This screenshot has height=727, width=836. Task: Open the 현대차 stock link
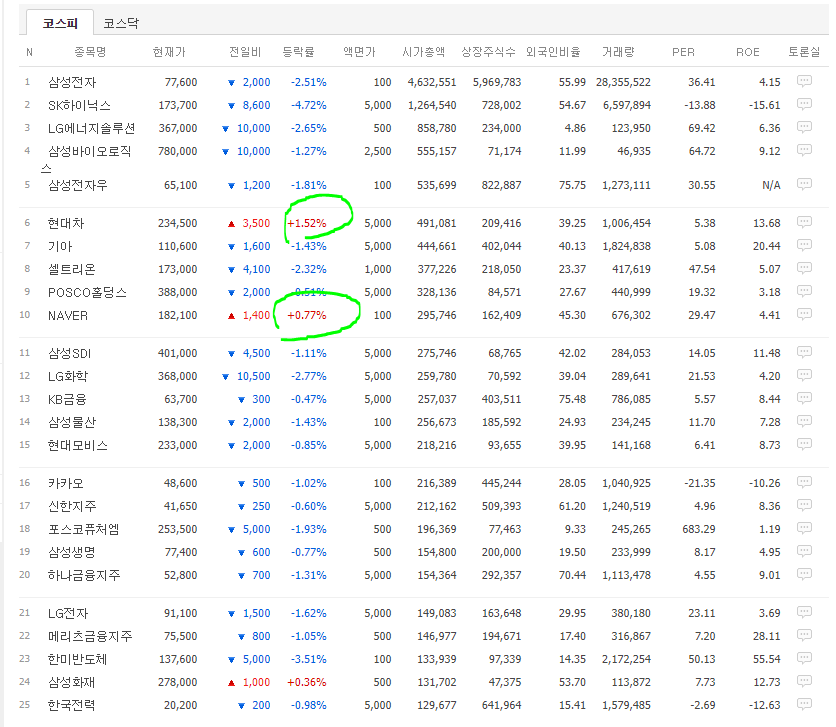(66, 223)
